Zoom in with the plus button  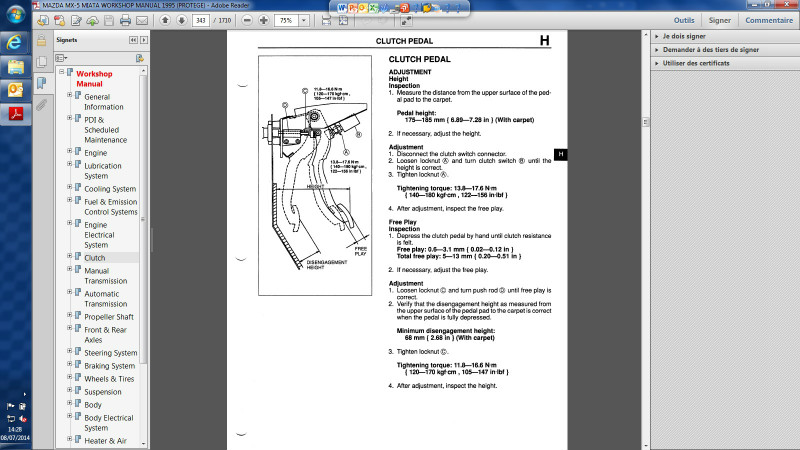(264, 20)
